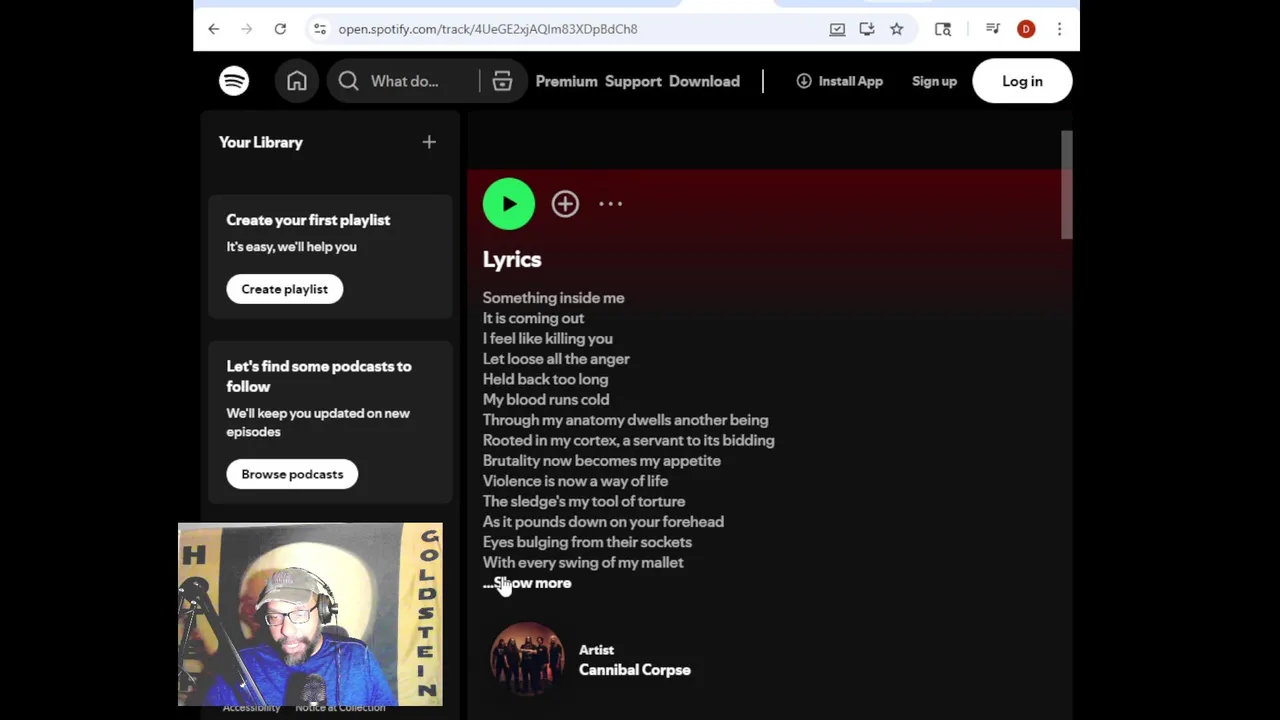Open the browser profile avatar D
This screenshot has width=1280, height=720.
click(x=1026, y=29)
